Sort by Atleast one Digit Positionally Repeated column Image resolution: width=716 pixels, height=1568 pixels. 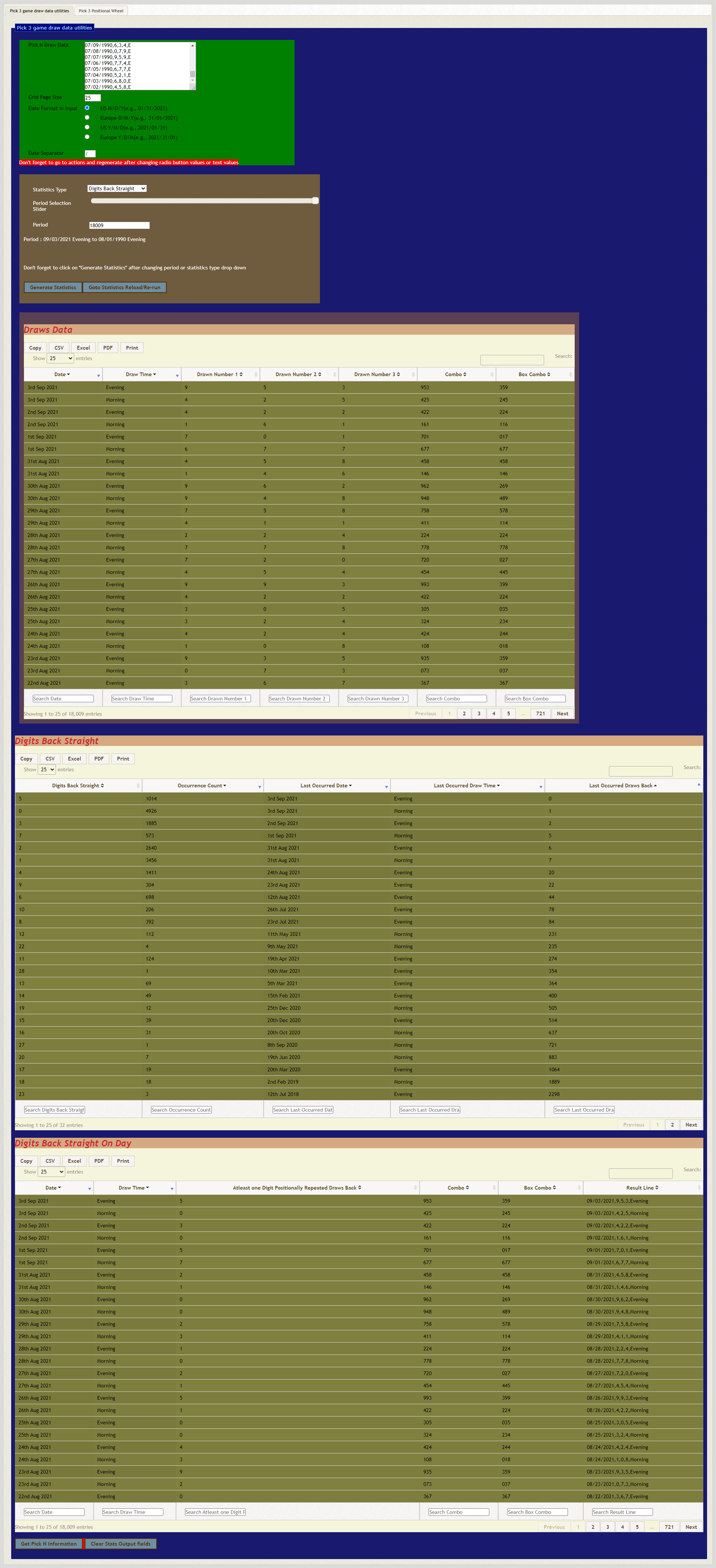pyautogui.click(x=298, y=1187)
